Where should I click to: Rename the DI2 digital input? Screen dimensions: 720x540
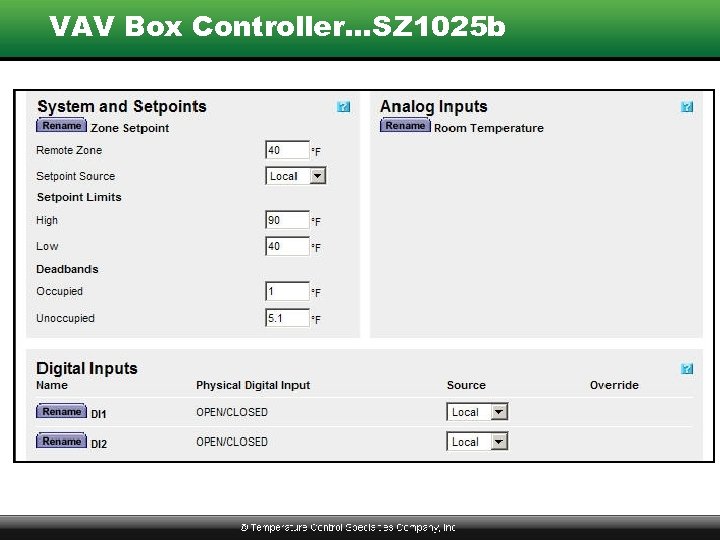tap(62, 441)
